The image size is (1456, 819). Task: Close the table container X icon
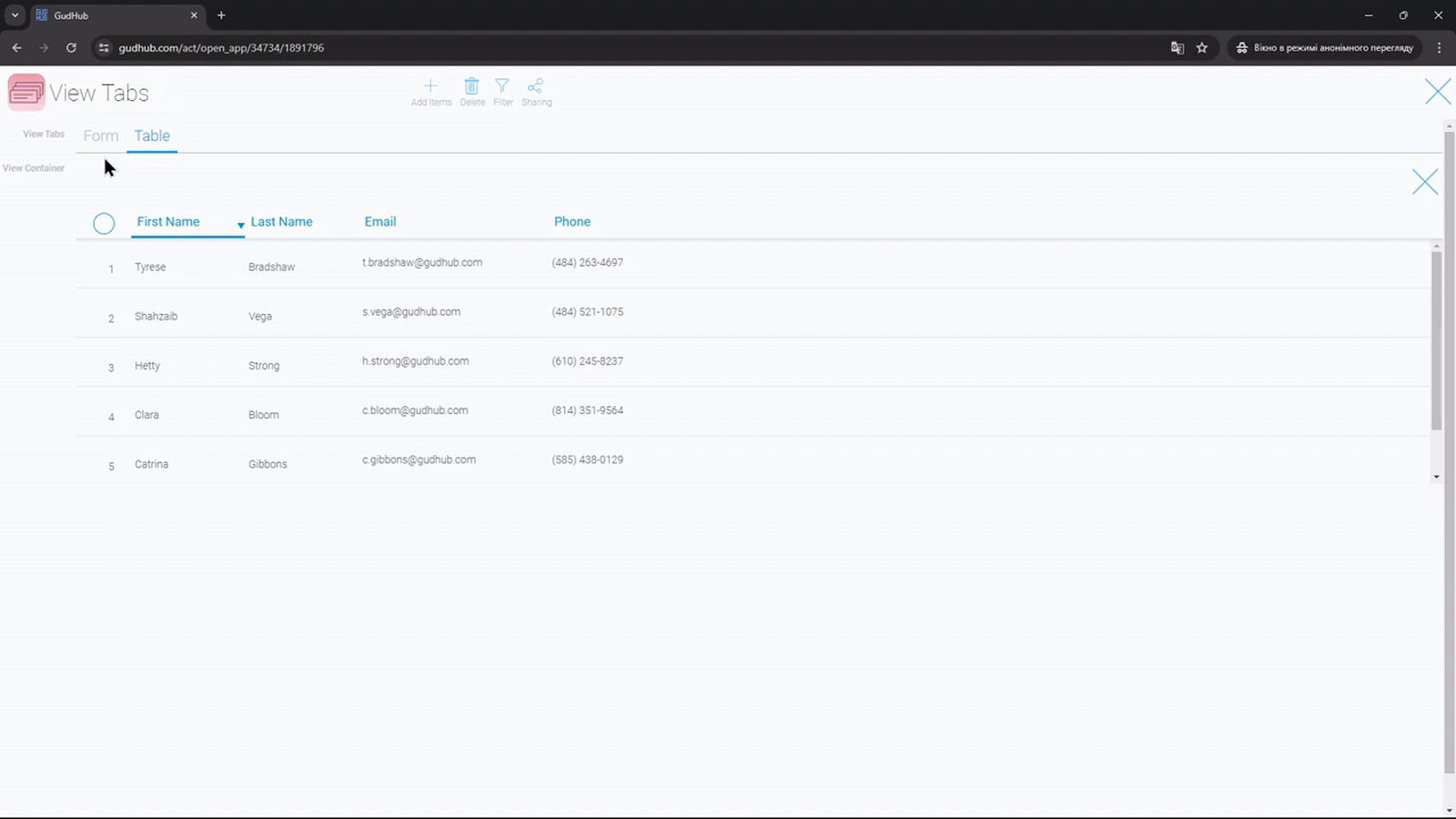coord(1425,182)
